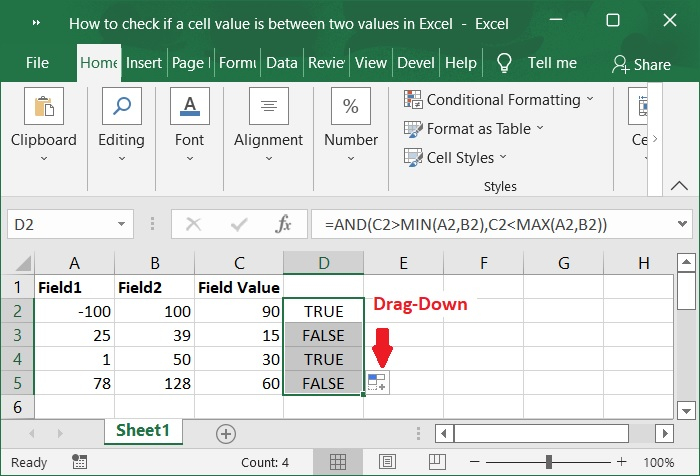The width and height of the screenshot is (700, 476).
Task: Select the Field Value header cell
Action: pyautogui.click(x=239, y=287)
